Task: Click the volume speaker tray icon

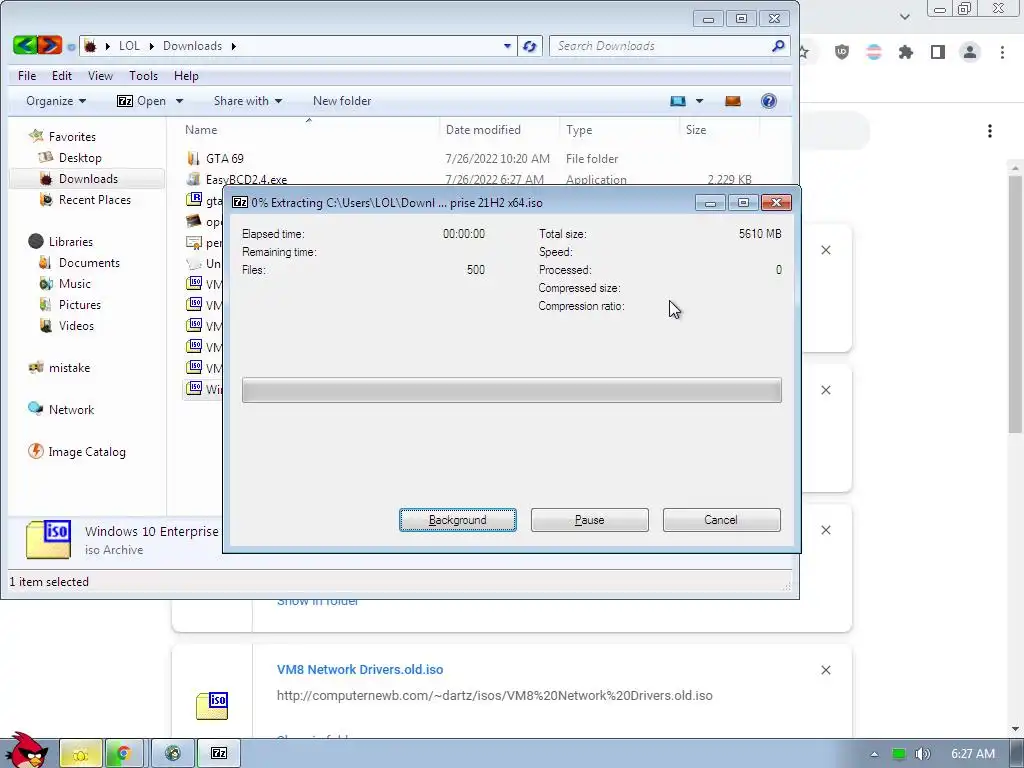Action: 922,754
